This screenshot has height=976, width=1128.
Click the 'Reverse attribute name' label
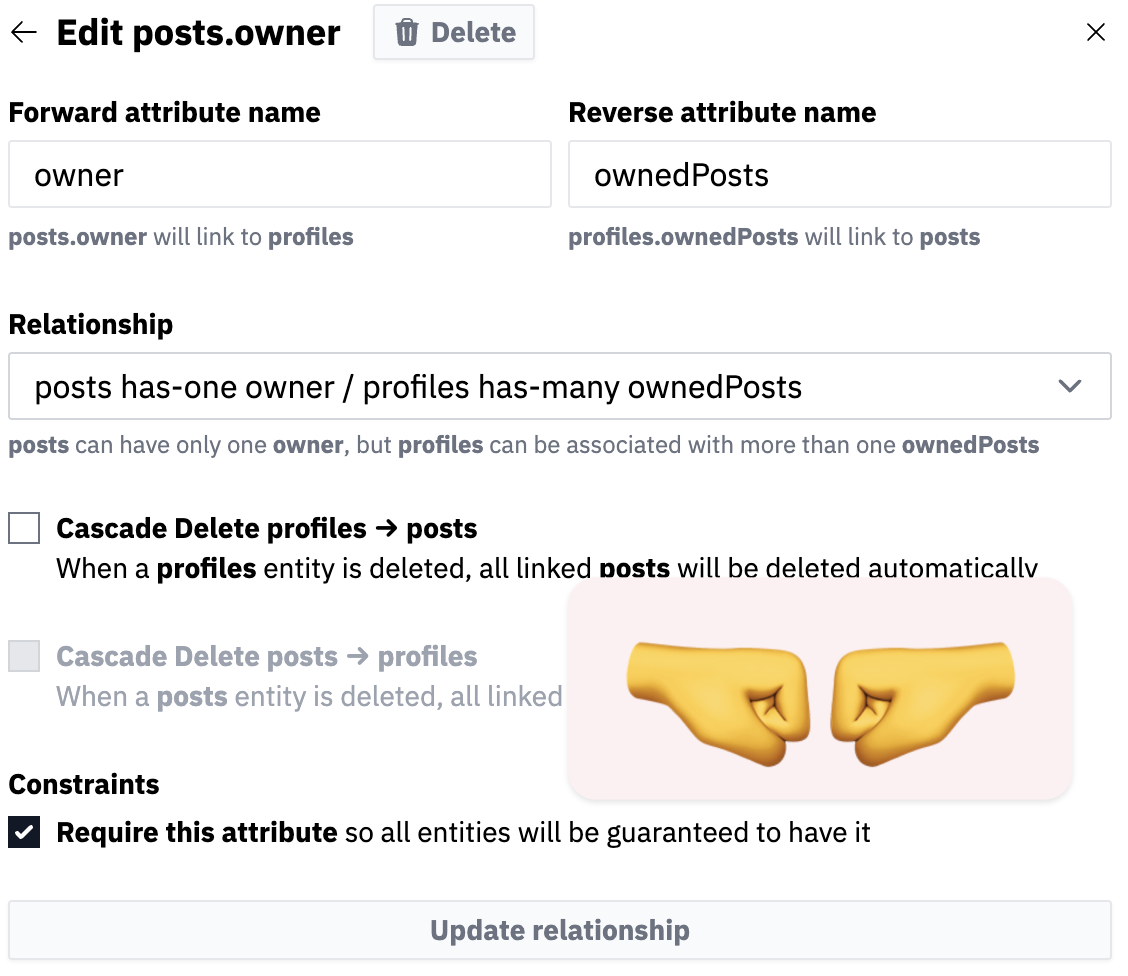click(x=722, y=113)
